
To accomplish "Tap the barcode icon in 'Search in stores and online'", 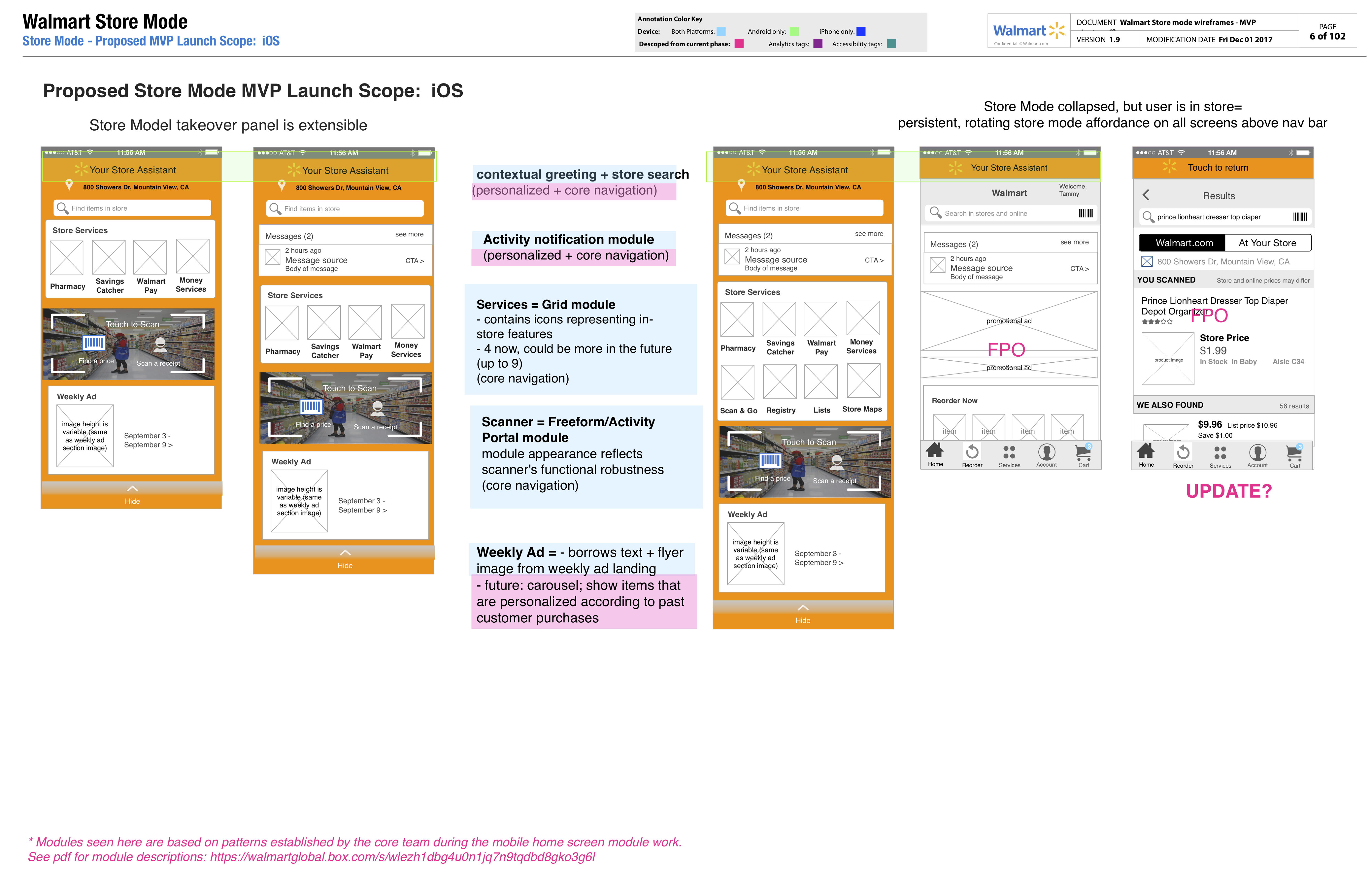I will [1086, 213].
